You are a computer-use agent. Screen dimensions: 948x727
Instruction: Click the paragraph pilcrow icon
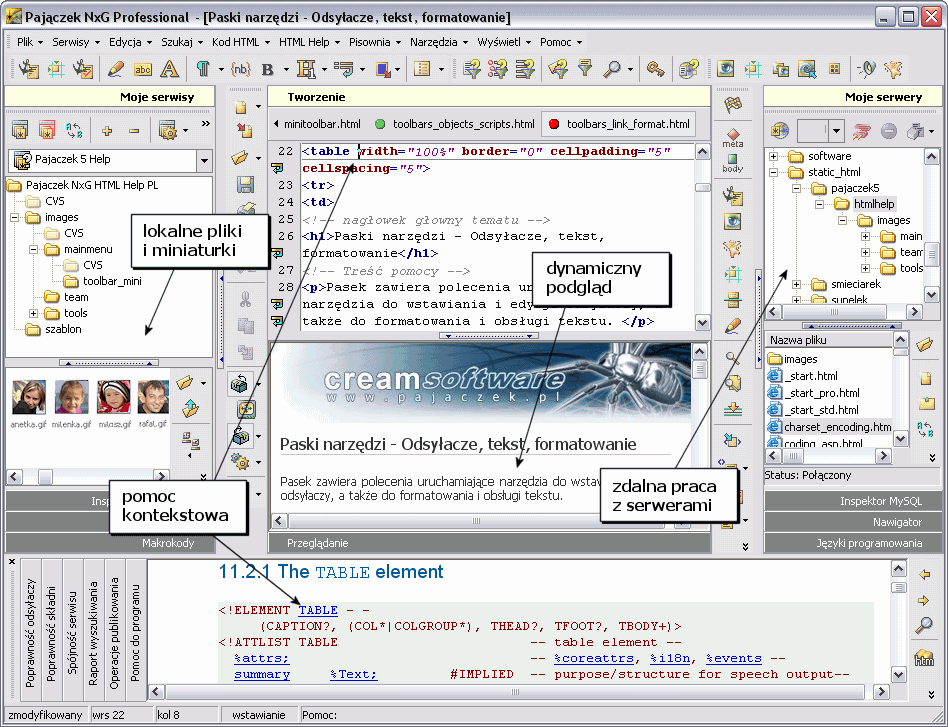[203, 69]
